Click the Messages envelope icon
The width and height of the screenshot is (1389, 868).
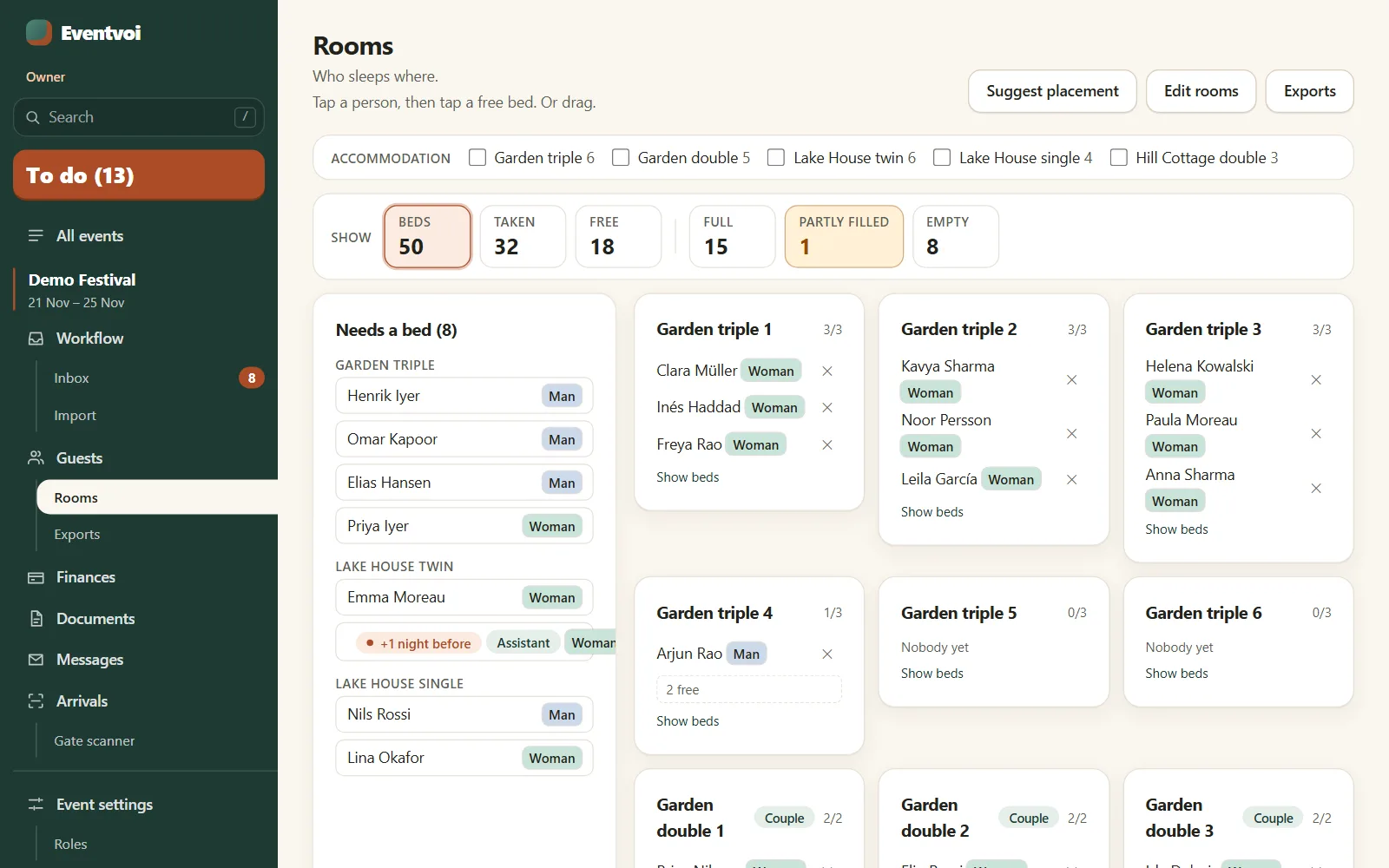tap(36, 660)
